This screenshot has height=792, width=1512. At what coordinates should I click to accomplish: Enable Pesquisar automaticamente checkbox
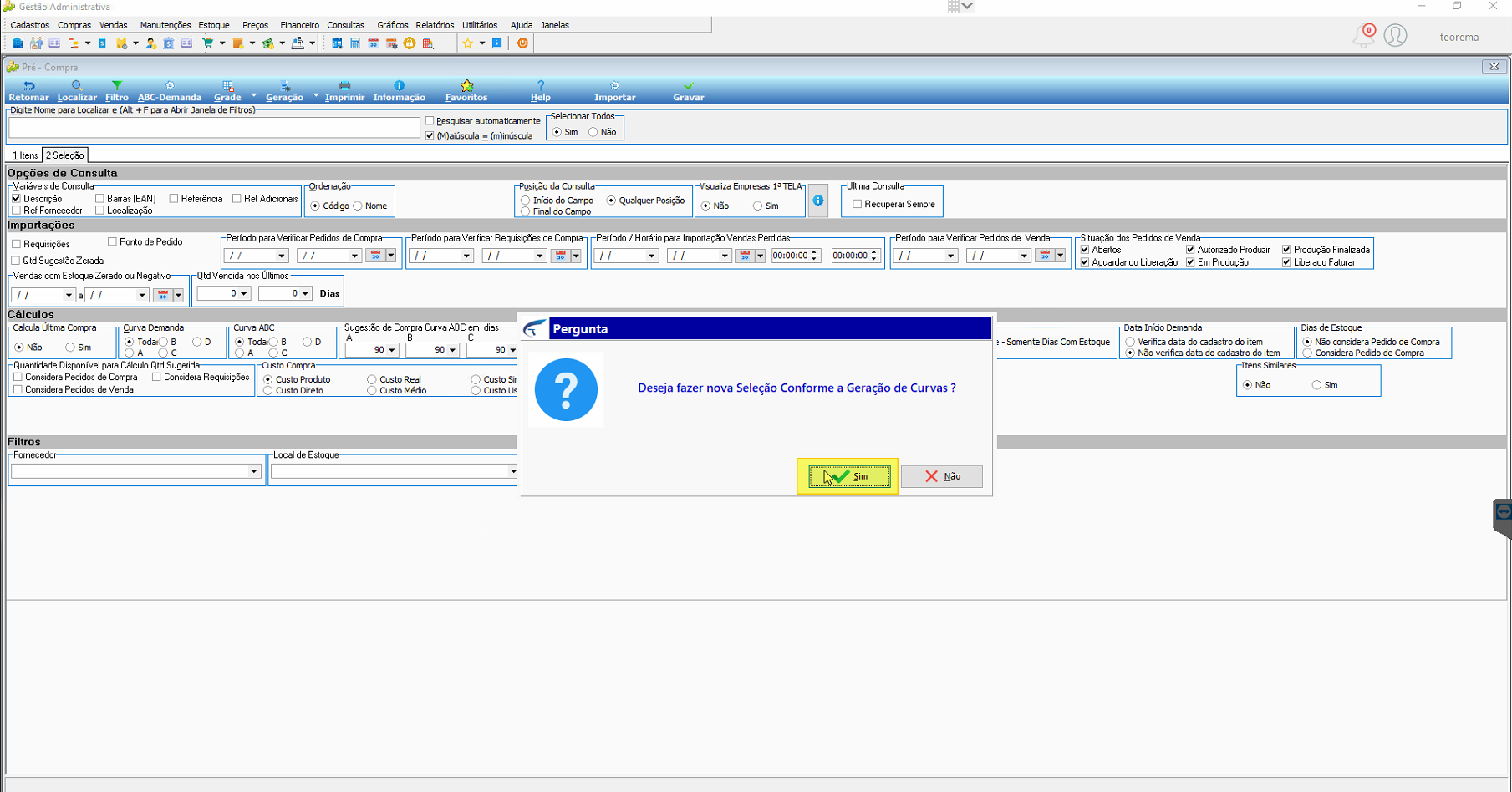(x=430, y=121)
